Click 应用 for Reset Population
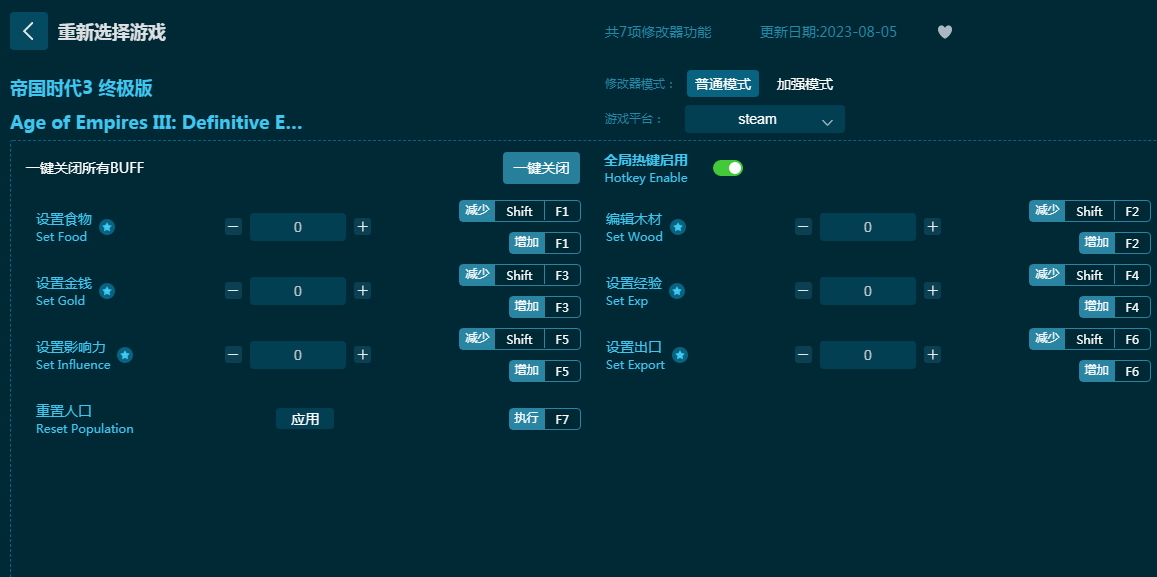 [305, 419]
